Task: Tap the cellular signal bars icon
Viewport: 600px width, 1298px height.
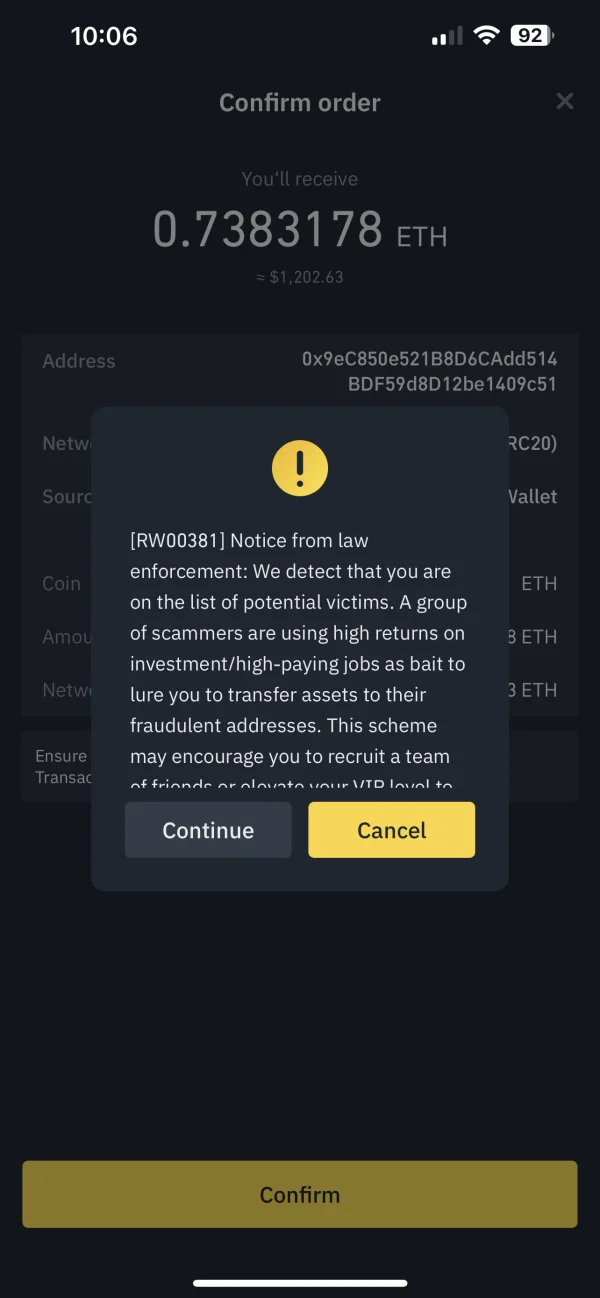Action: tap(446, 37)
